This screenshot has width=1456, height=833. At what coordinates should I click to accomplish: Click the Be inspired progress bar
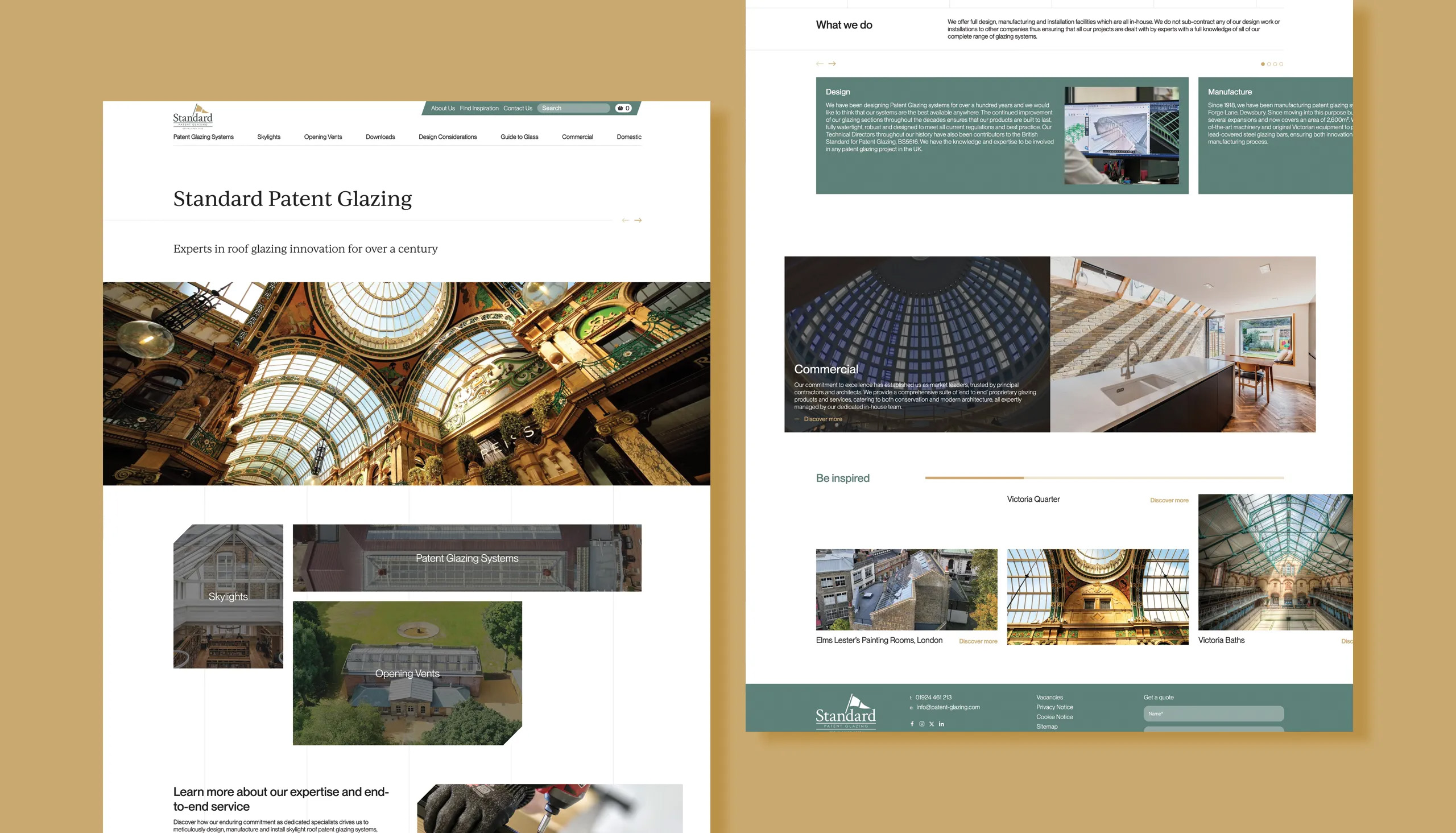[1104, 478]
